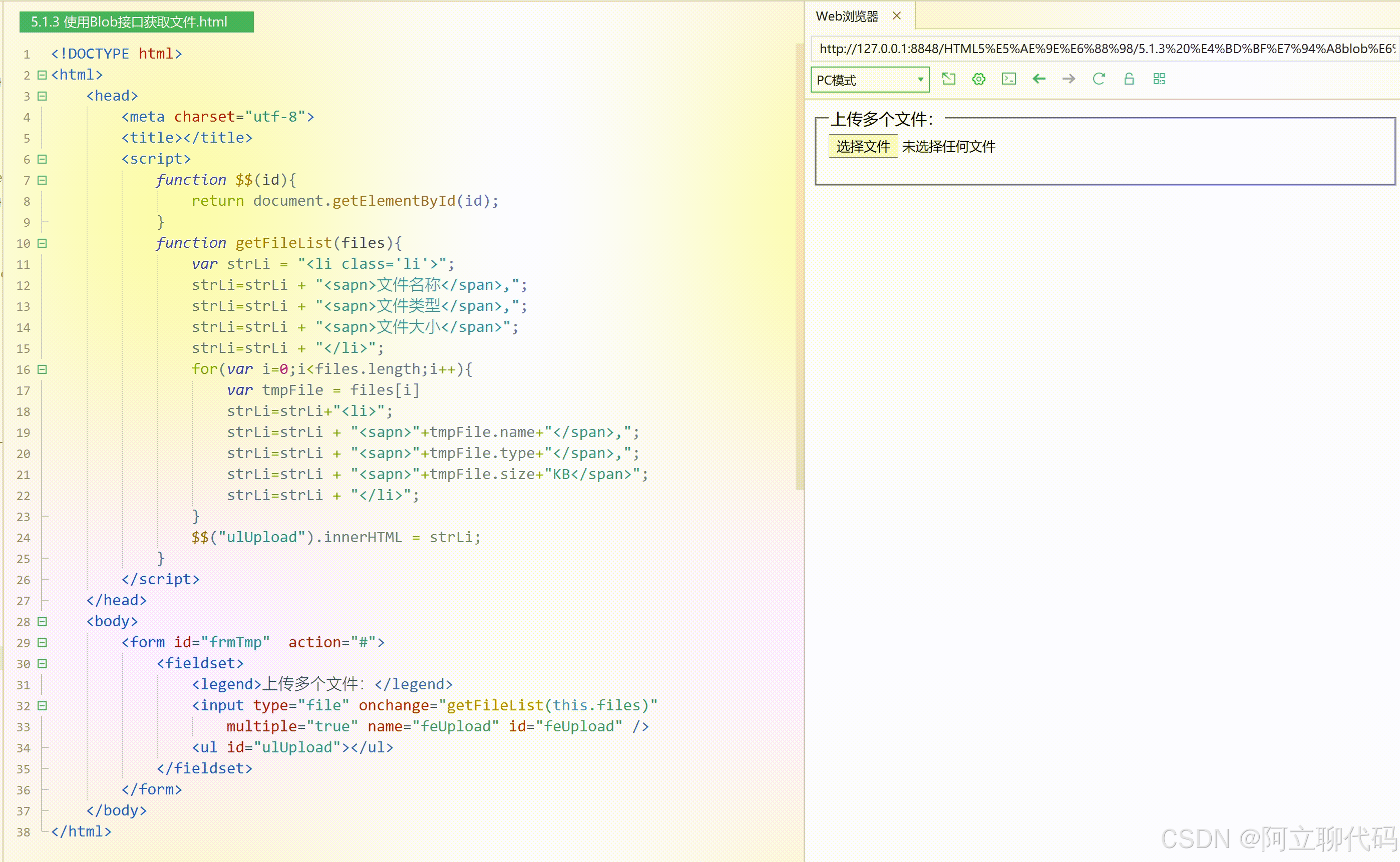Select the 5.1.3 使用Blob接口获取文件.html tab
The image size is (1400, 862).
point(136,22)
